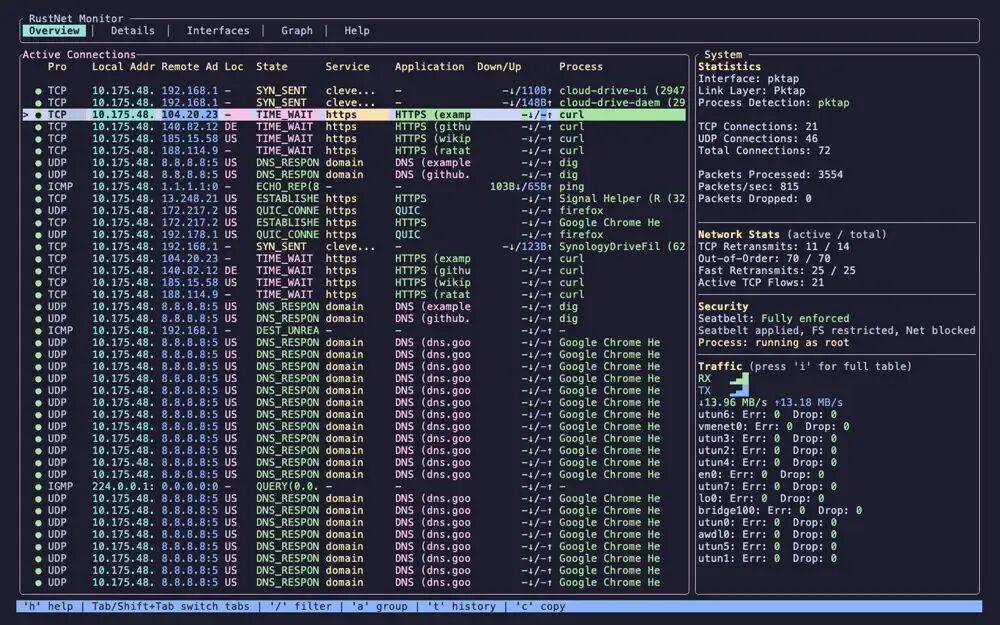Click the RX traffic sparkline graph

point(740,378)
